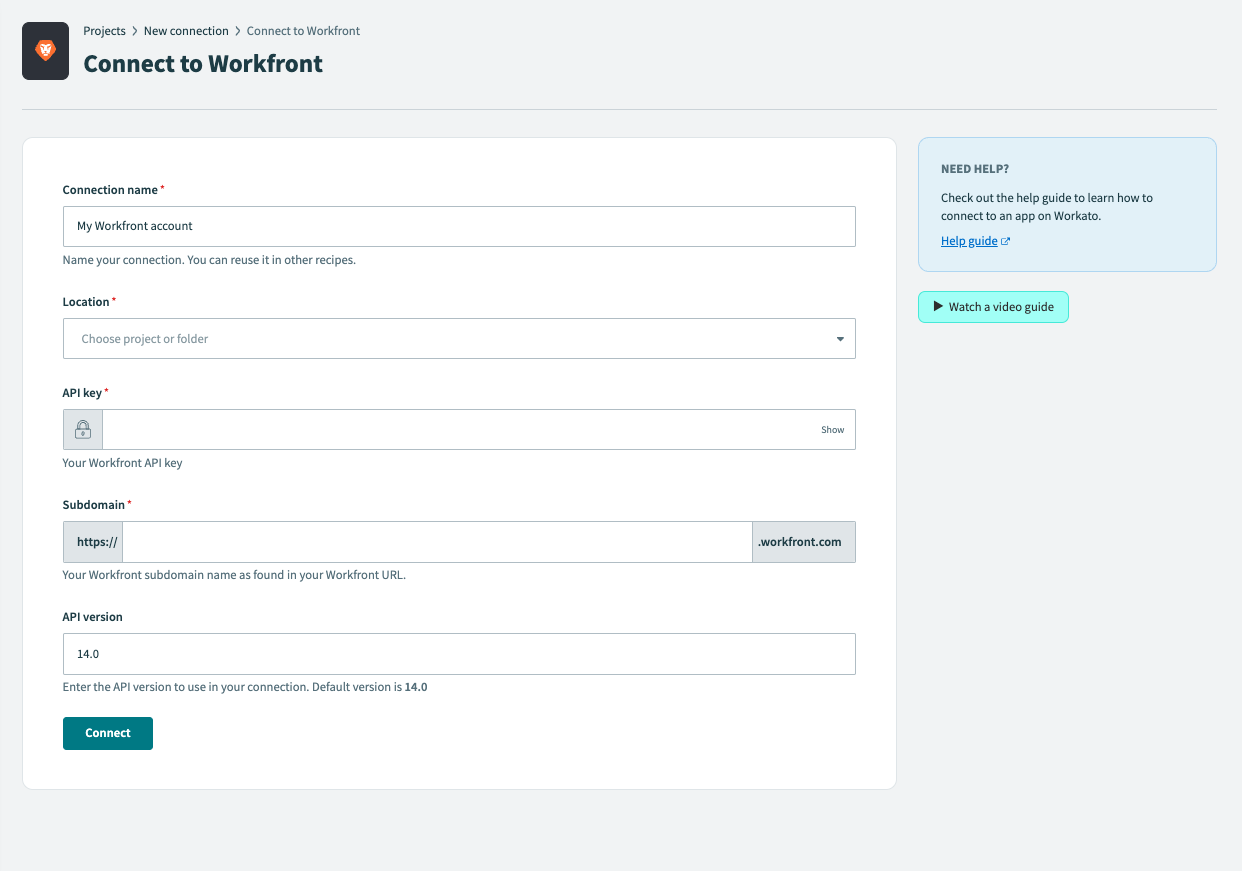Select the Connect to Workfront breadcrumb item
The width and height of the screenshot is (1242, 871).
pos(303,31)
